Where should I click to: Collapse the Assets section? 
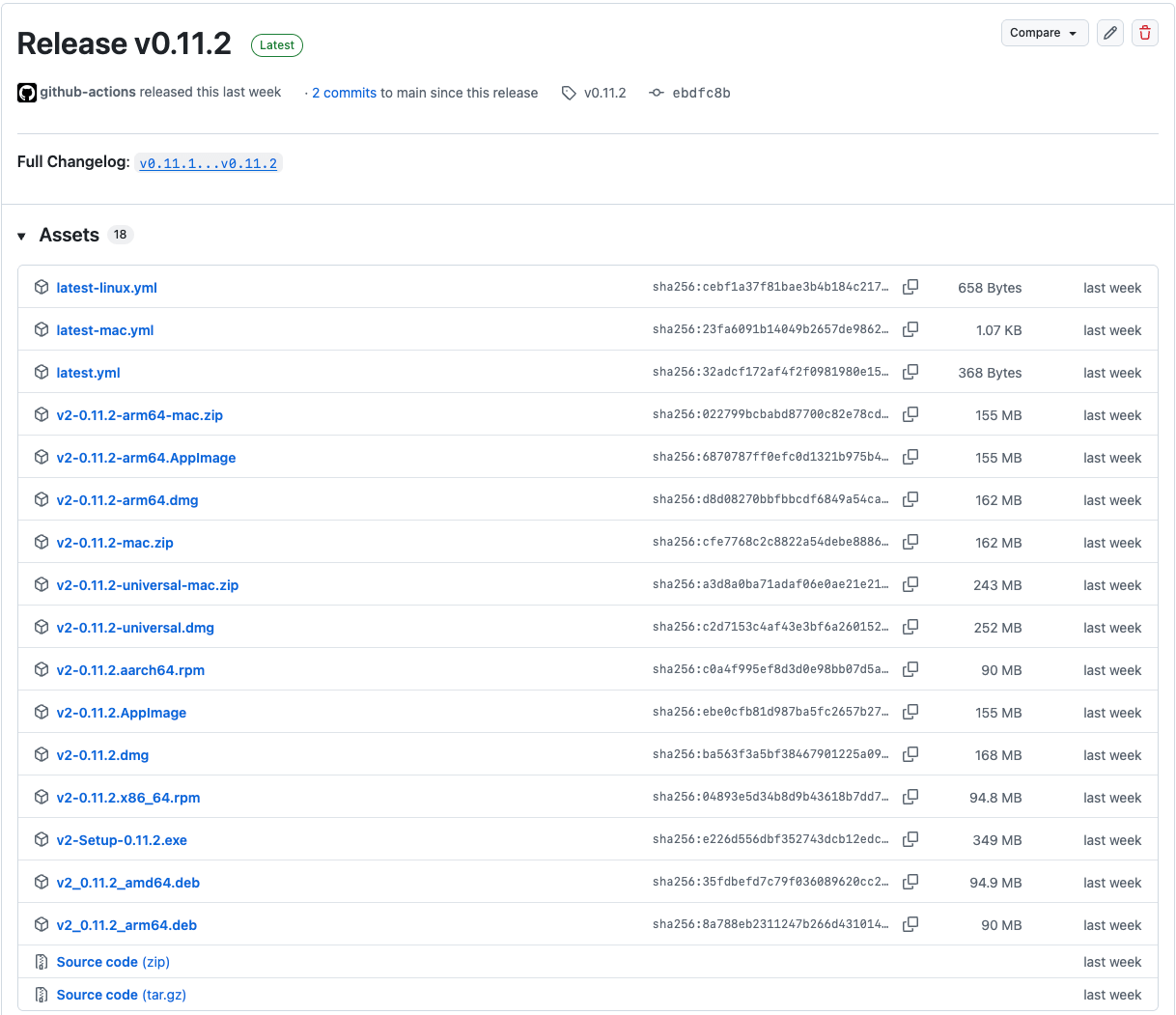point(21,235)
